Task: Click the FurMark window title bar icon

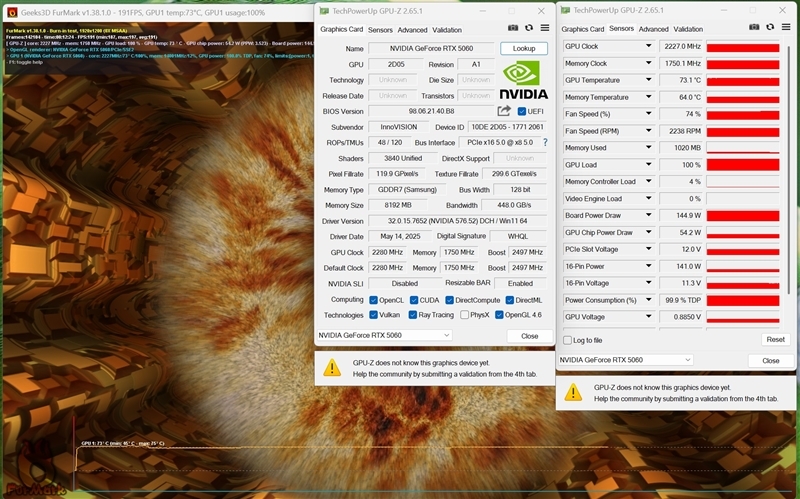Action: [x=12, y=12]
